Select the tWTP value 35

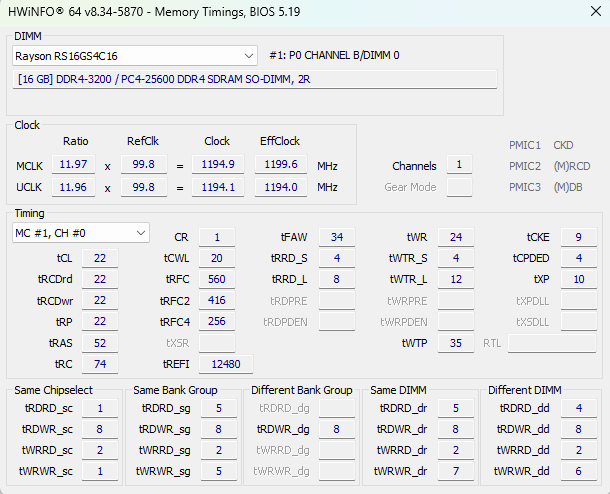(456, 343)
